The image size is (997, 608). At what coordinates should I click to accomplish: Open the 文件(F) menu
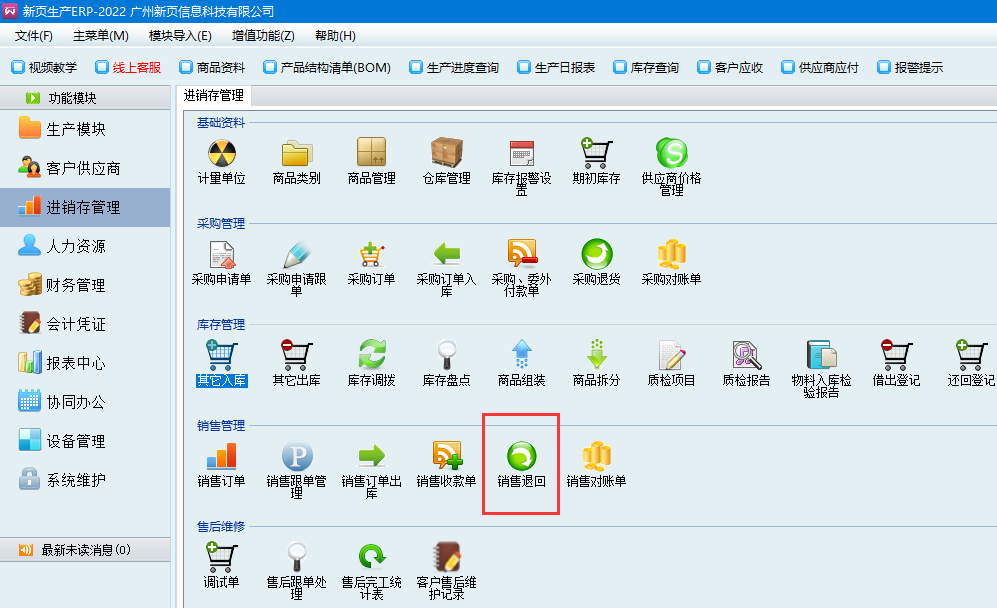click(34, 36)
